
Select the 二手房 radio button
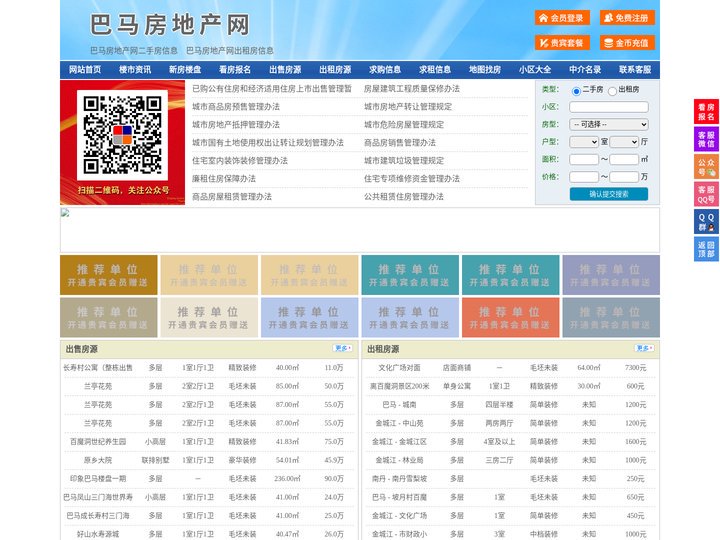click(x=576, y=91)
